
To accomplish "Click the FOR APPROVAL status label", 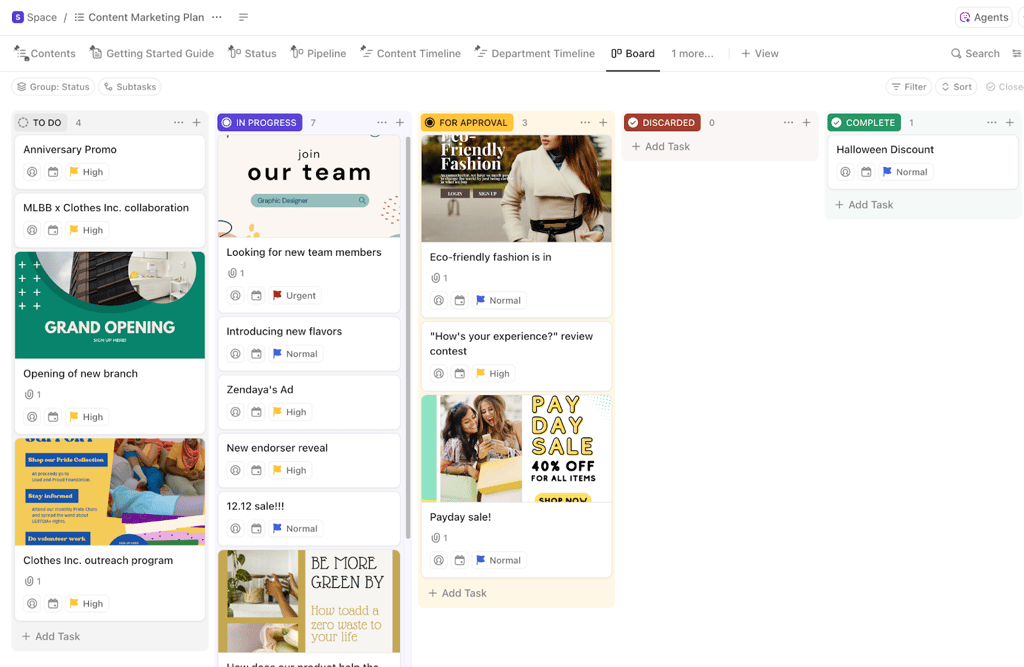I will (x=467, y=123).
